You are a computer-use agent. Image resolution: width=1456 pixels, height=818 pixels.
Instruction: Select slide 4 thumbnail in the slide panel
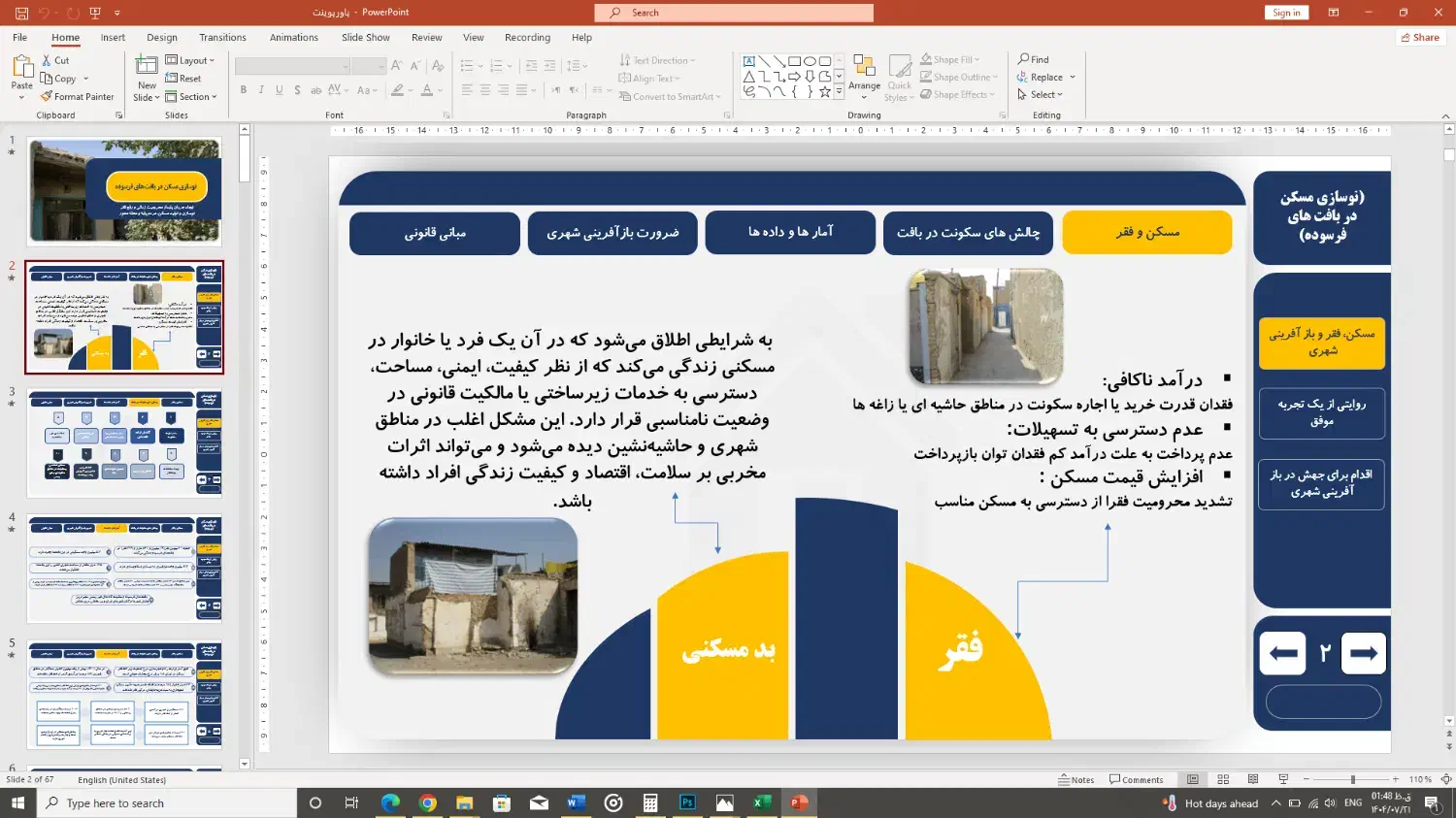124,570
